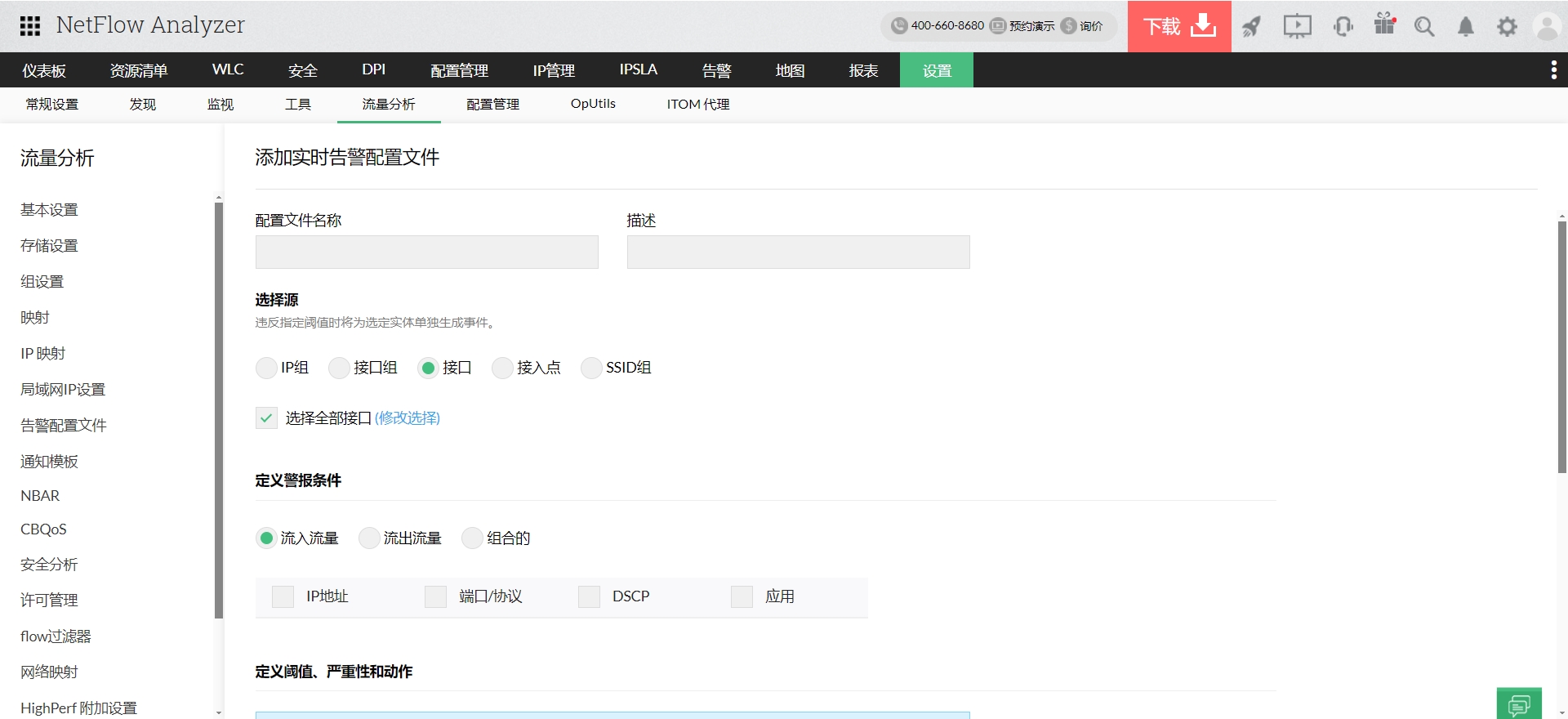The image size is (1568, 719).
Task: Click the 配置文件名称 input field
Action: click(427, 252)
